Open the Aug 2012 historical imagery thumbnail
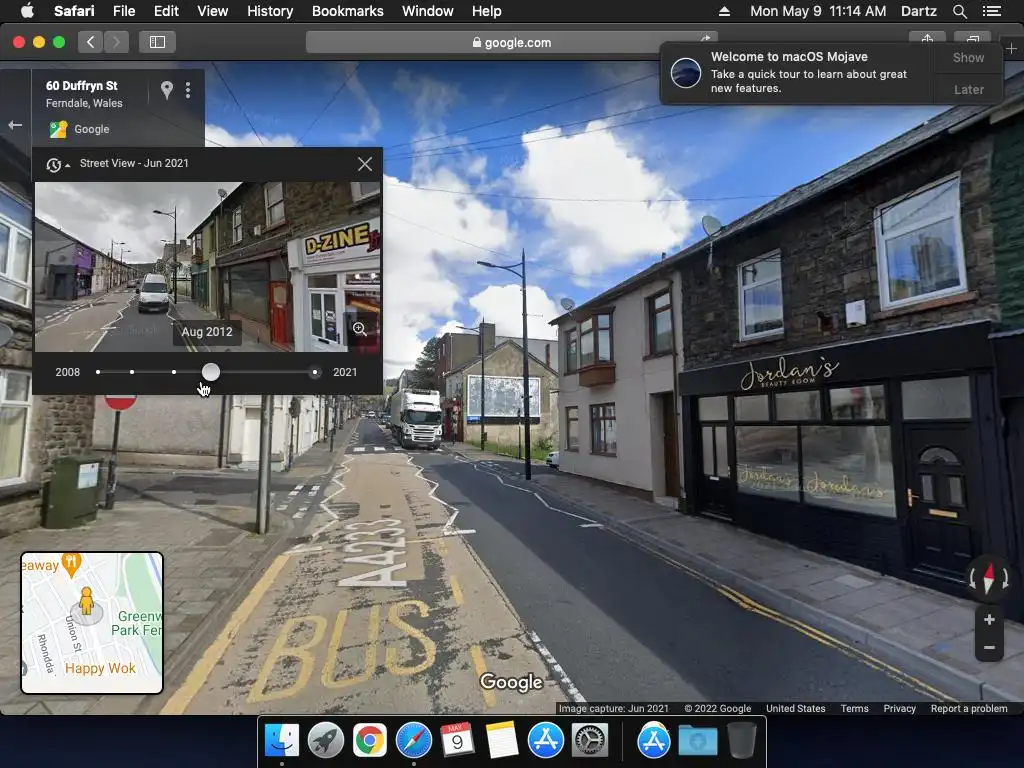 [x=208, y=266]
